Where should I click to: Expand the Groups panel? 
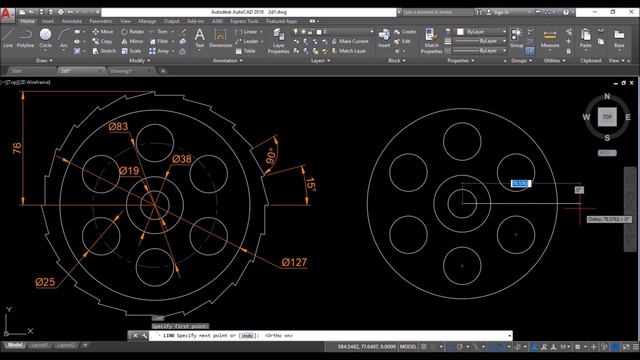pos(521,60)
